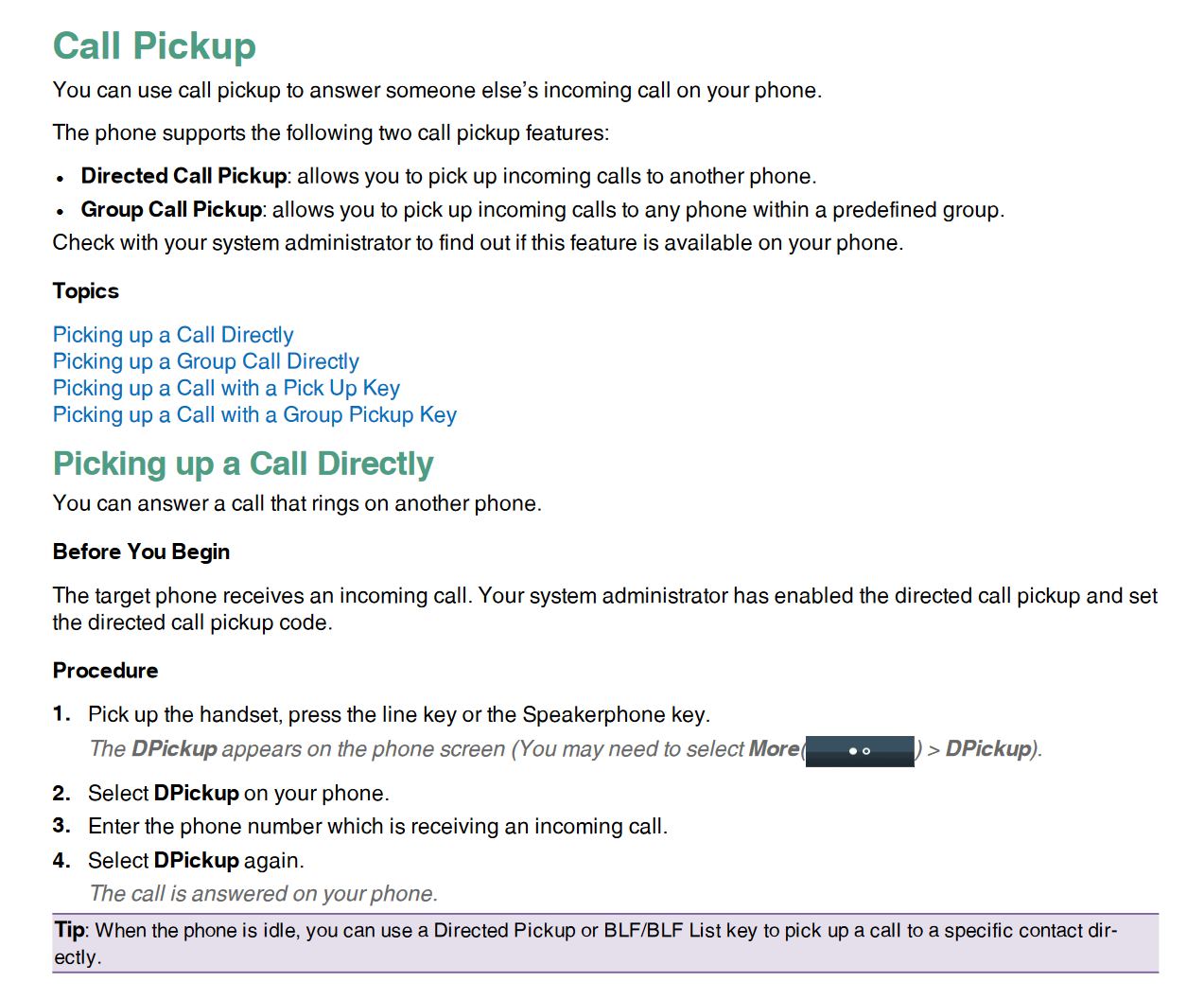Click the Before You Begin subheading
The height and width of the screenshot is (999, 1204).
tap(141, 552)
